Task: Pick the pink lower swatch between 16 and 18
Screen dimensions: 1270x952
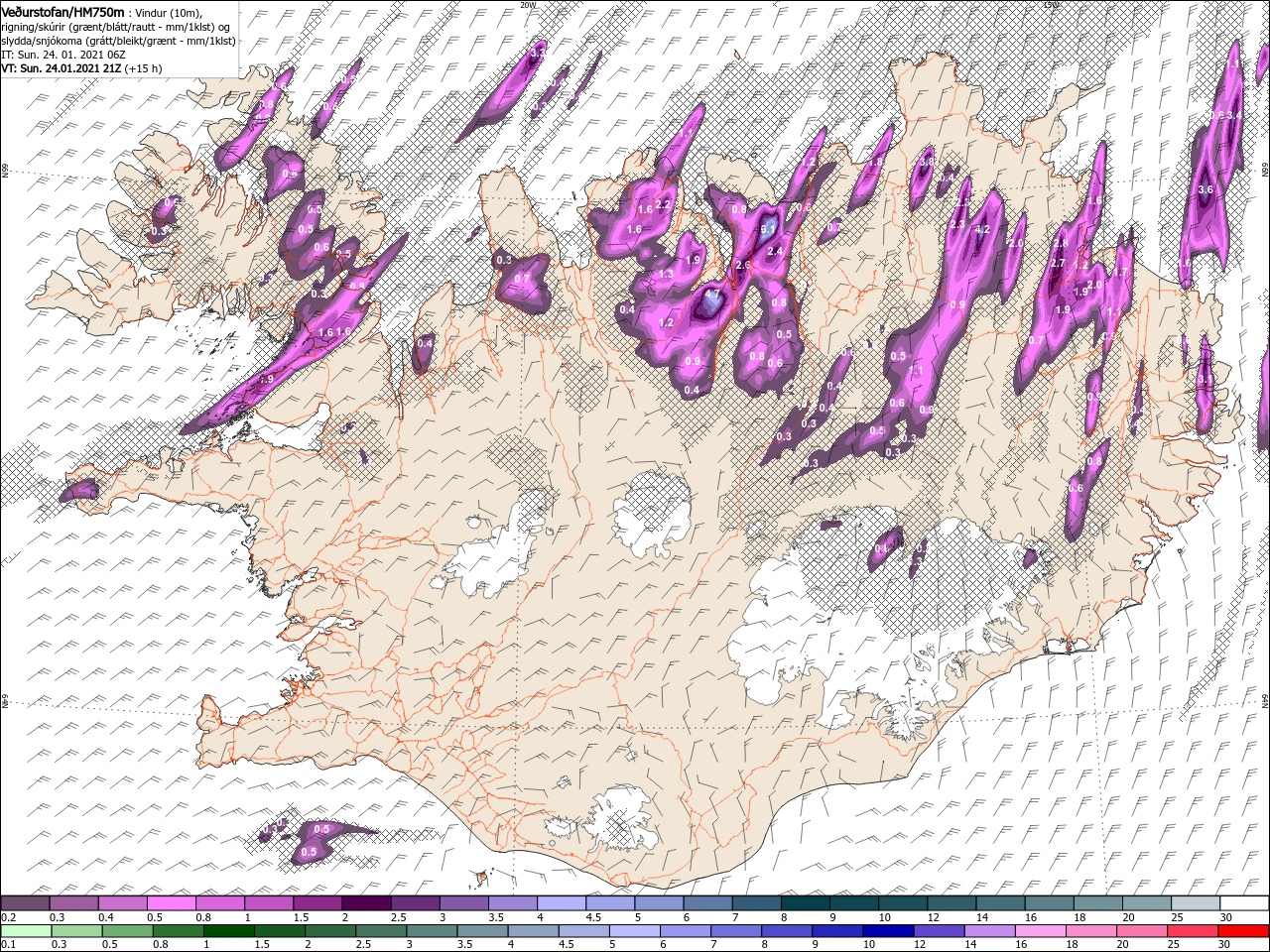Action: [1039, 930]
